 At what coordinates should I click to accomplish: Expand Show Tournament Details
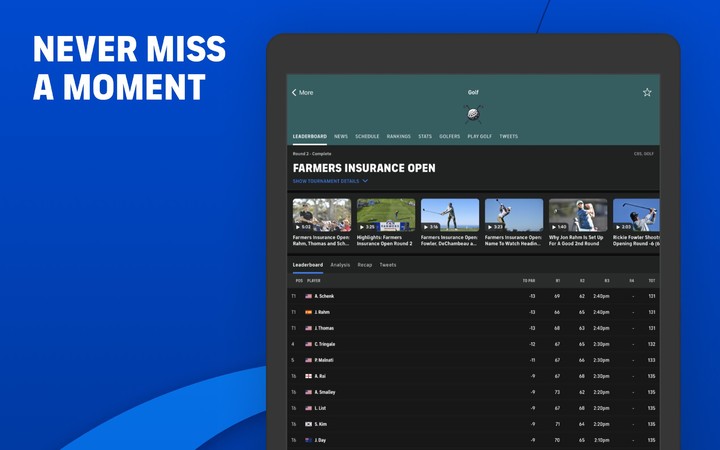[330, 181]
